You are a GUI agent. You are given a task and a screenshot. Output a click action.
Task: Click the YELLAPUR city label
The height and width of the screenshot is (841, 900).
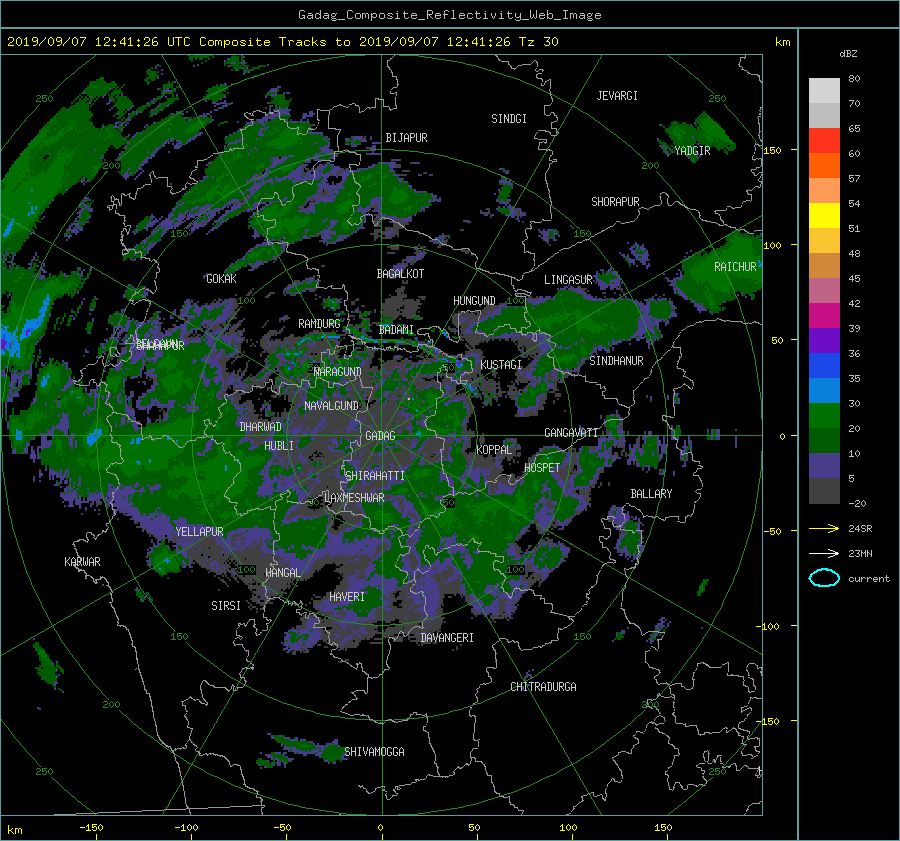(x=199, y=532)
